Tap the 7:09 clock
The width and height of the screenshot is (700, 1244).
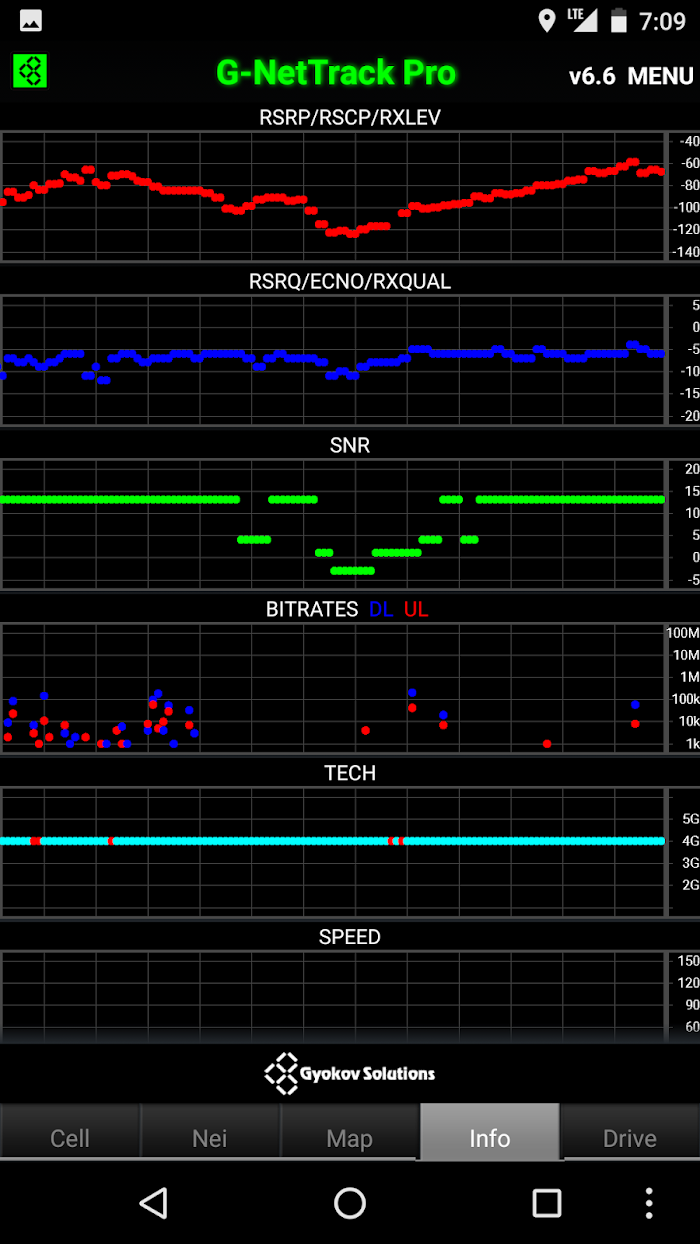(x=662, y=21)
